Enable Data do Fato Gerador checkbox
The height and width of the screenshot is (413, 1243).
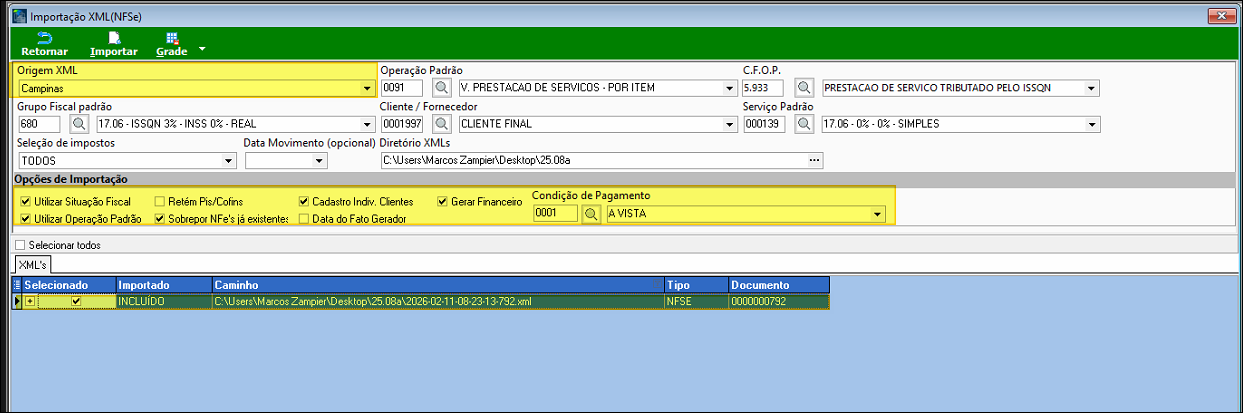pyautogui.click(x=304, y=218)
